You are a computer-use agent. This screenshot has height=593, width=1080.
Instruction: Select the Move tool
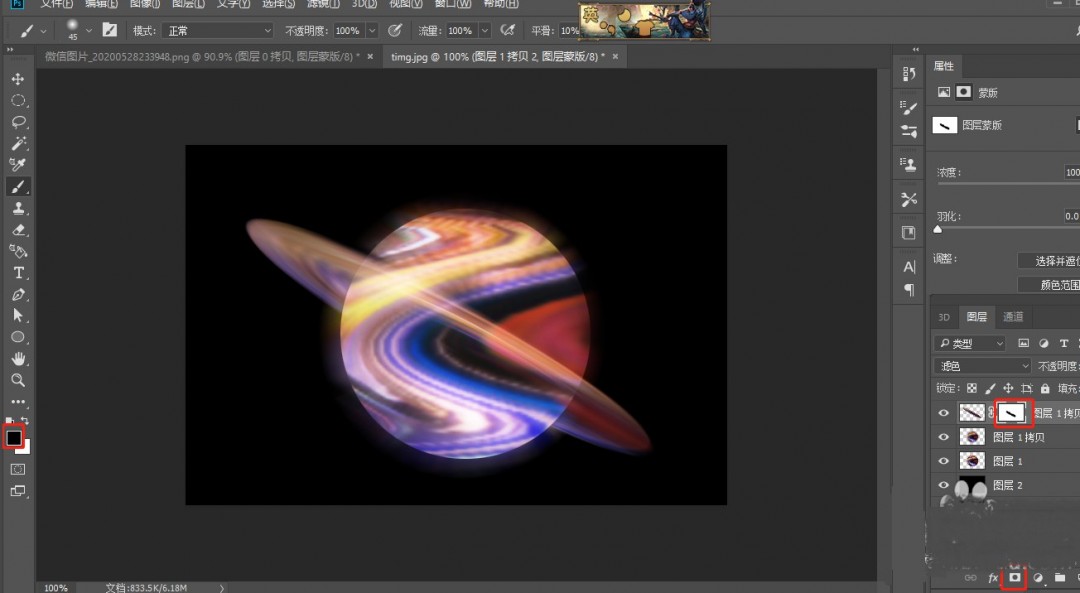pos(18,78)
